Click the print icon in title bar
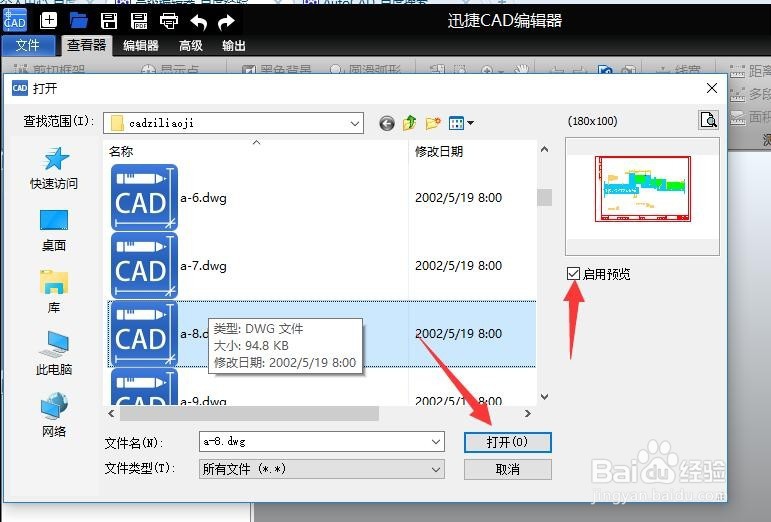The height and width of the screenshot is (522, 771). (x=169, y=21)
